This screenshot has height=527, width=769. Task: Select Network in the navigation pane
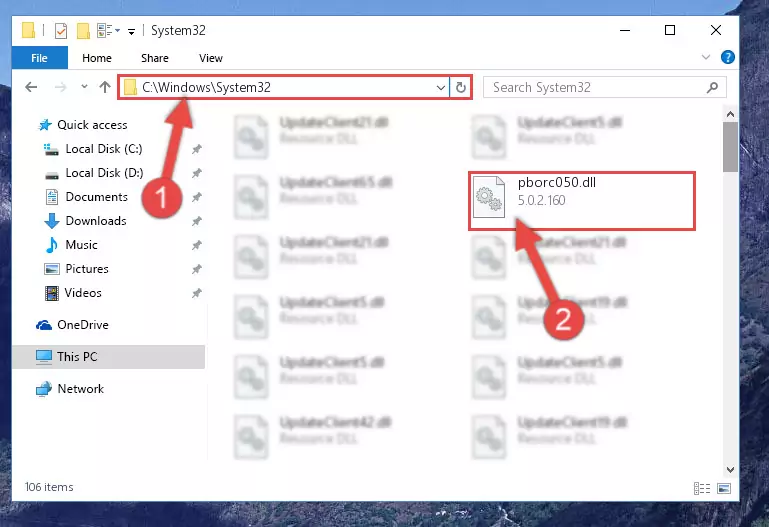[x=81, y=389]
